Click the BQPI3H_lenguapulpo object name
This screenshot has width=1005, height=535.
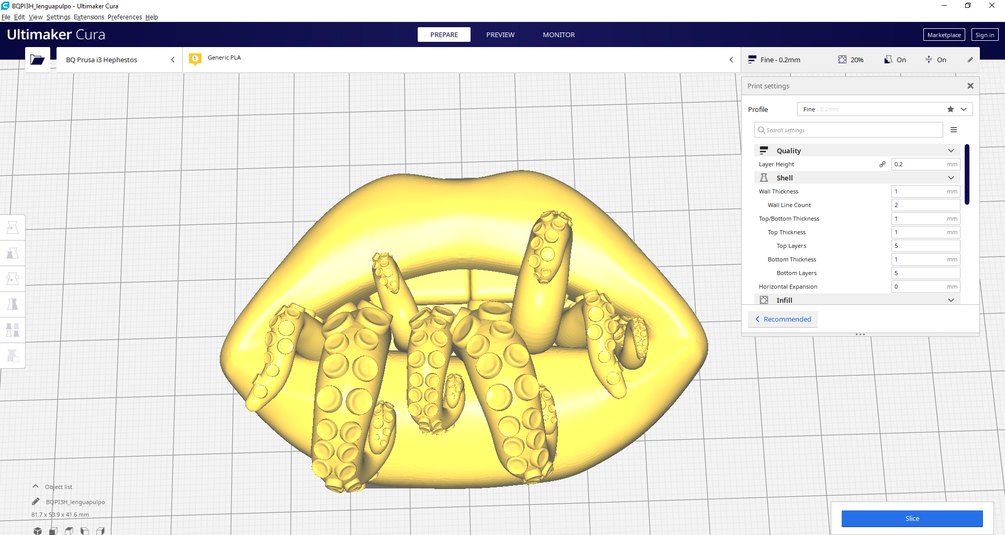point(76,502)
